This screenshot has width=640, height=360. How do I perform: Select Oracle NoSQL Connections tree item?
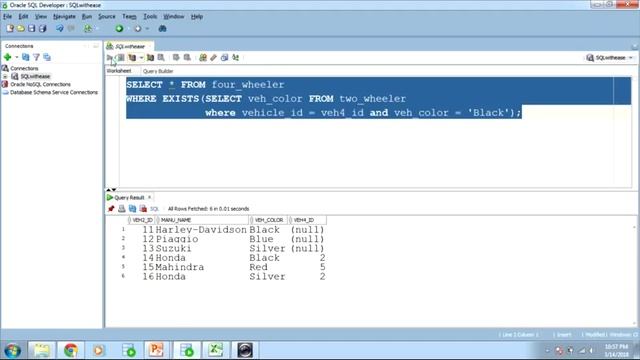tap(40, 84)
